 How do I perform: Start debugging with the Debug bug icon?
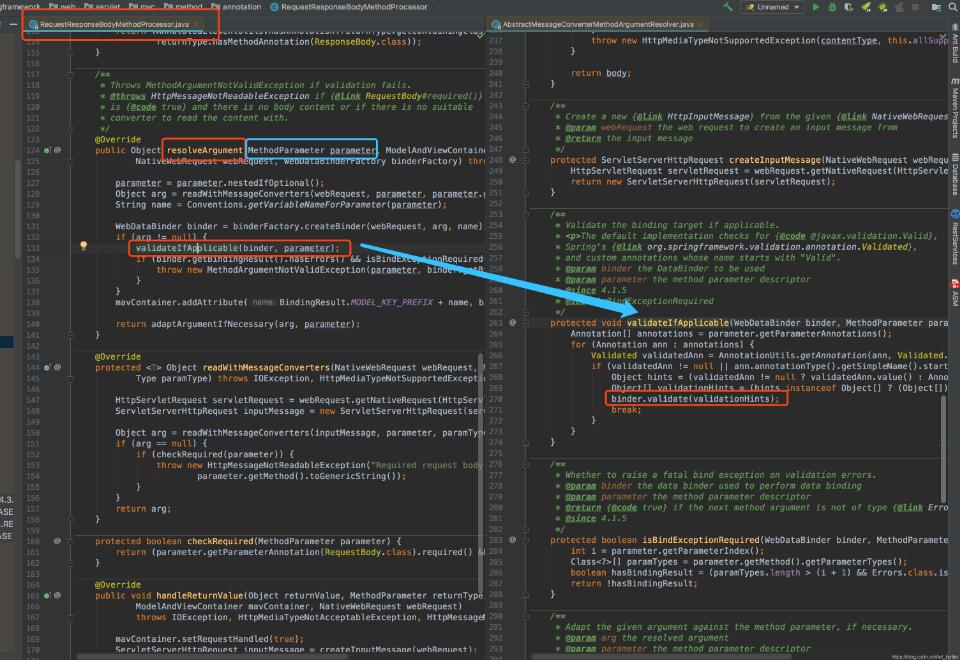pos(830,7)
